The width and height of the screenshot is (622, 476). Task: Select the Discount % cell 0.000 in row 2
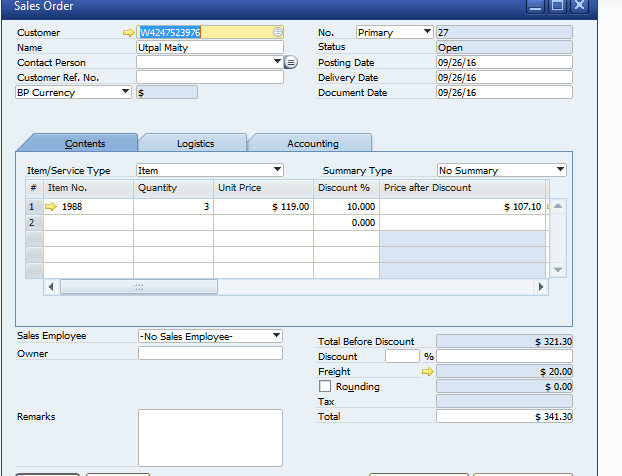[346, 223]
